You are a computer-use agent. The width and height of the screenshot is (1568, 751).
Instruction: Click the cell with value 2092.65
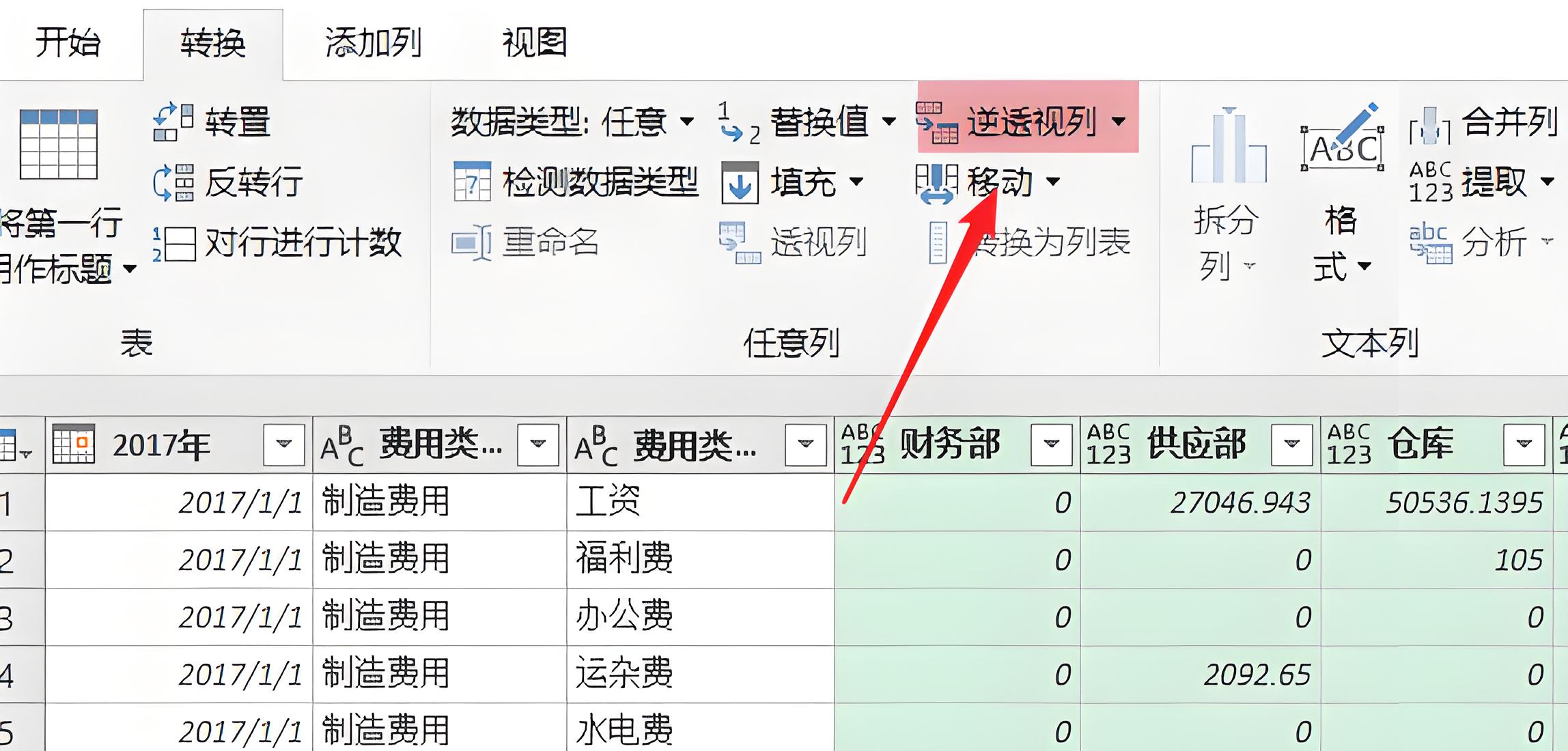tap(1201, 675)
